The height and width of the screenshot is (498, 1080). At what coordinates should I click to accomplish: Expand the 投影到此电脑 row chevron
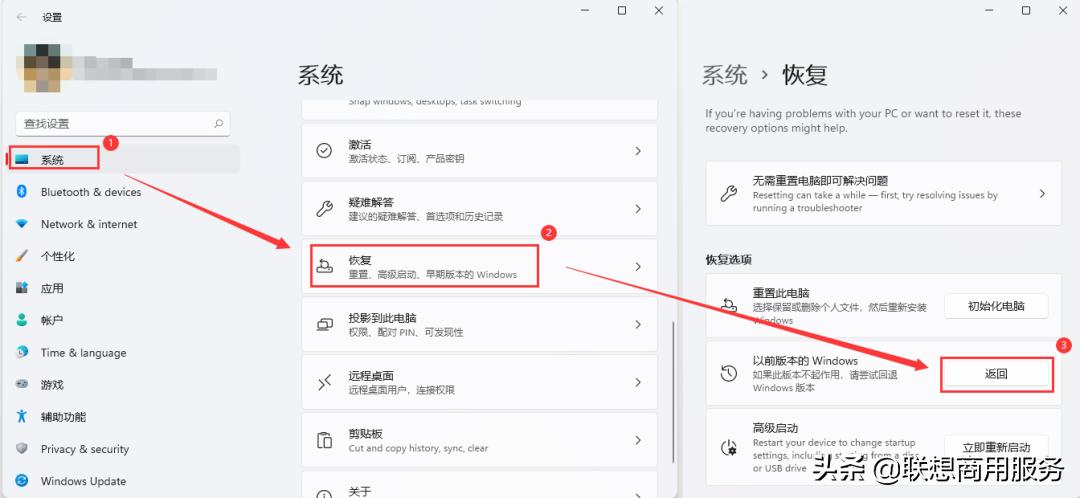point(638,324)
